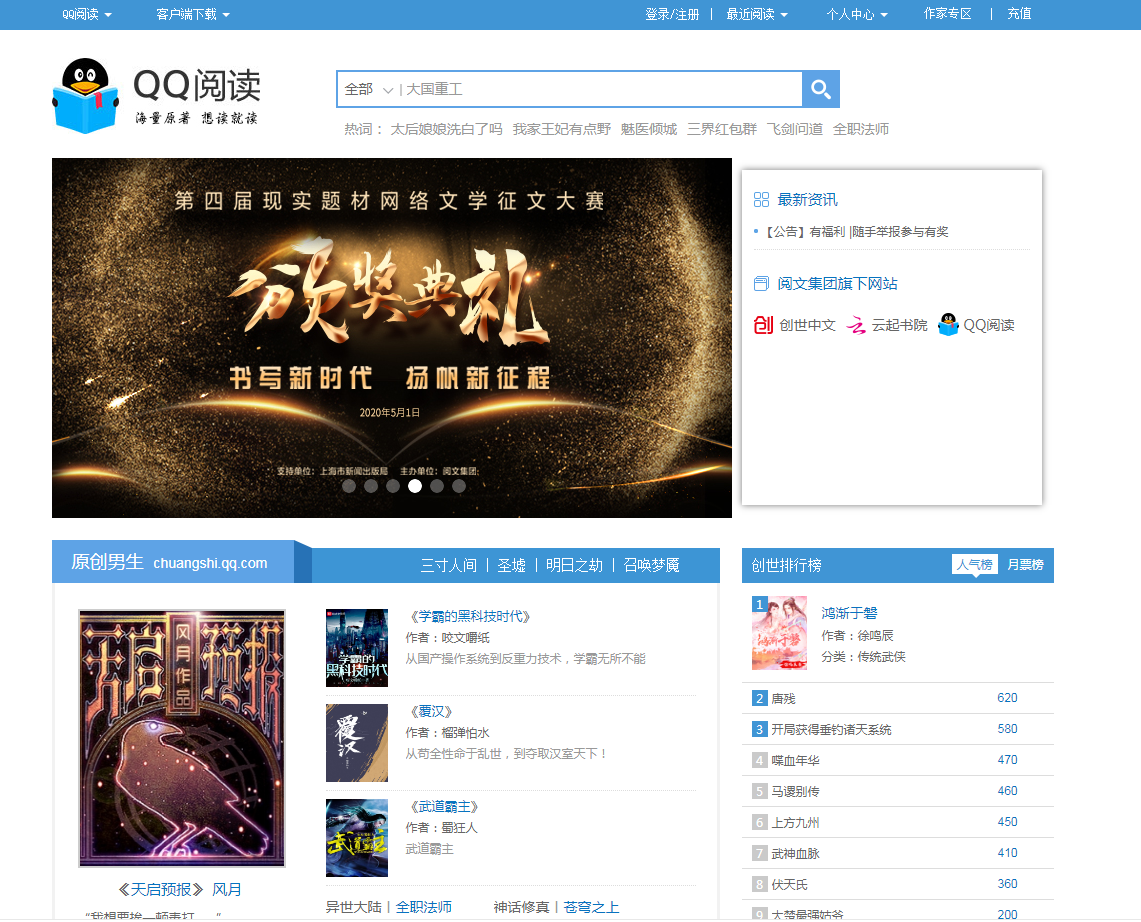The image size is (1141, 922).
Task: Focus the search input field
Action: (600, 89)
